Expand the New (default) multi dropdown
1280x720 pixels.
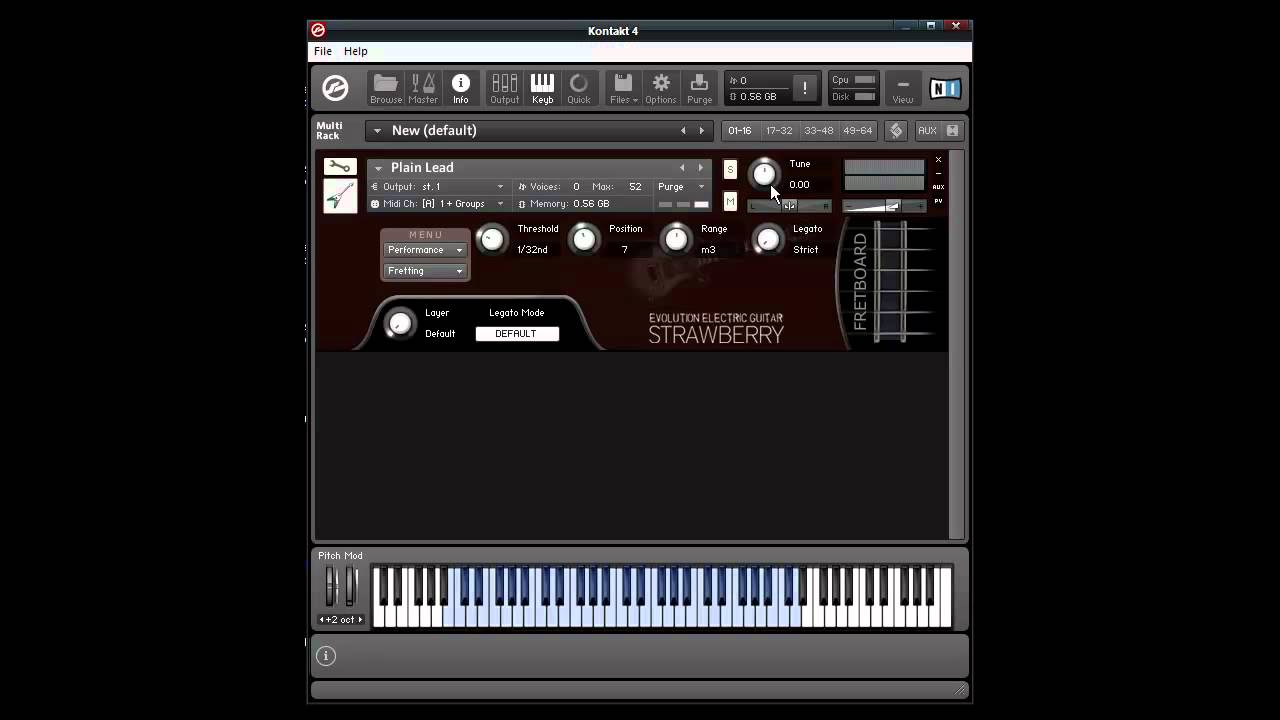377,131
